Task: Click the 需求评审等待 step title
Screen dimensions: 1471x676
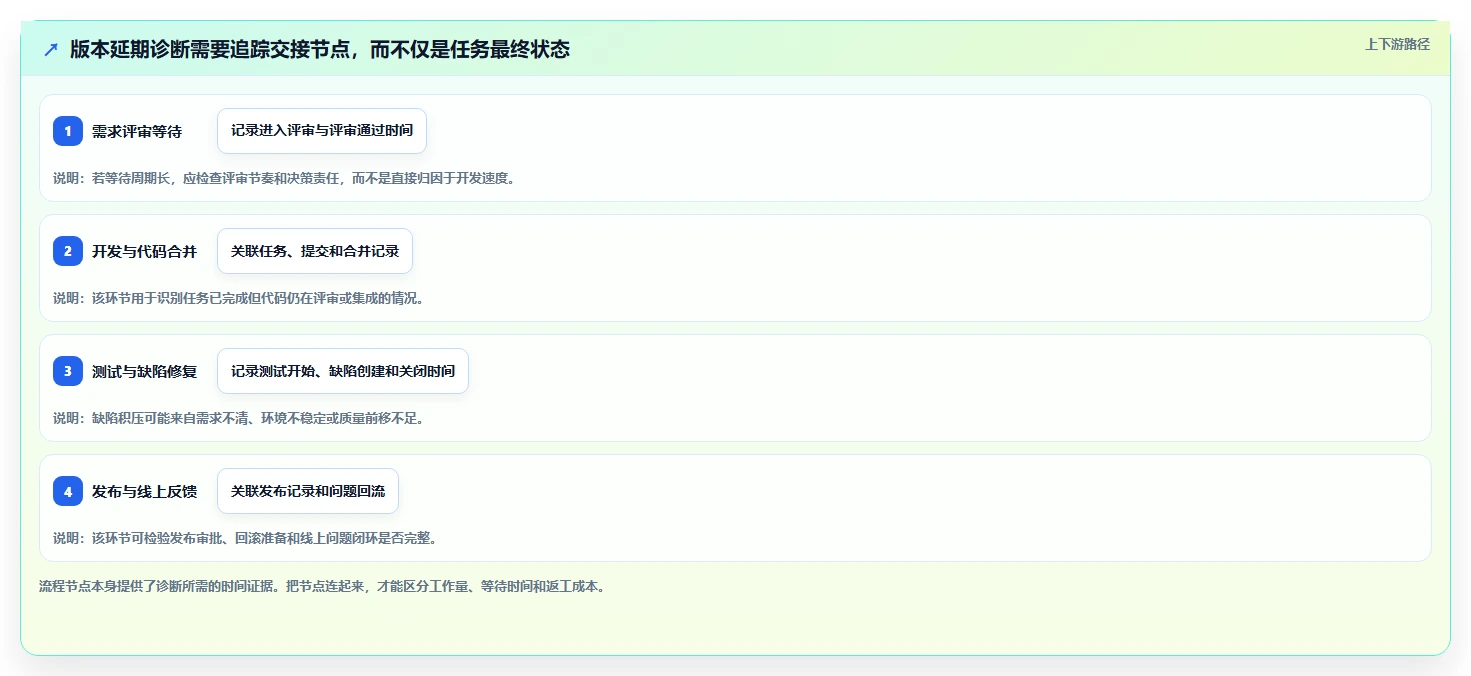Action: click(x=137, y=131)
